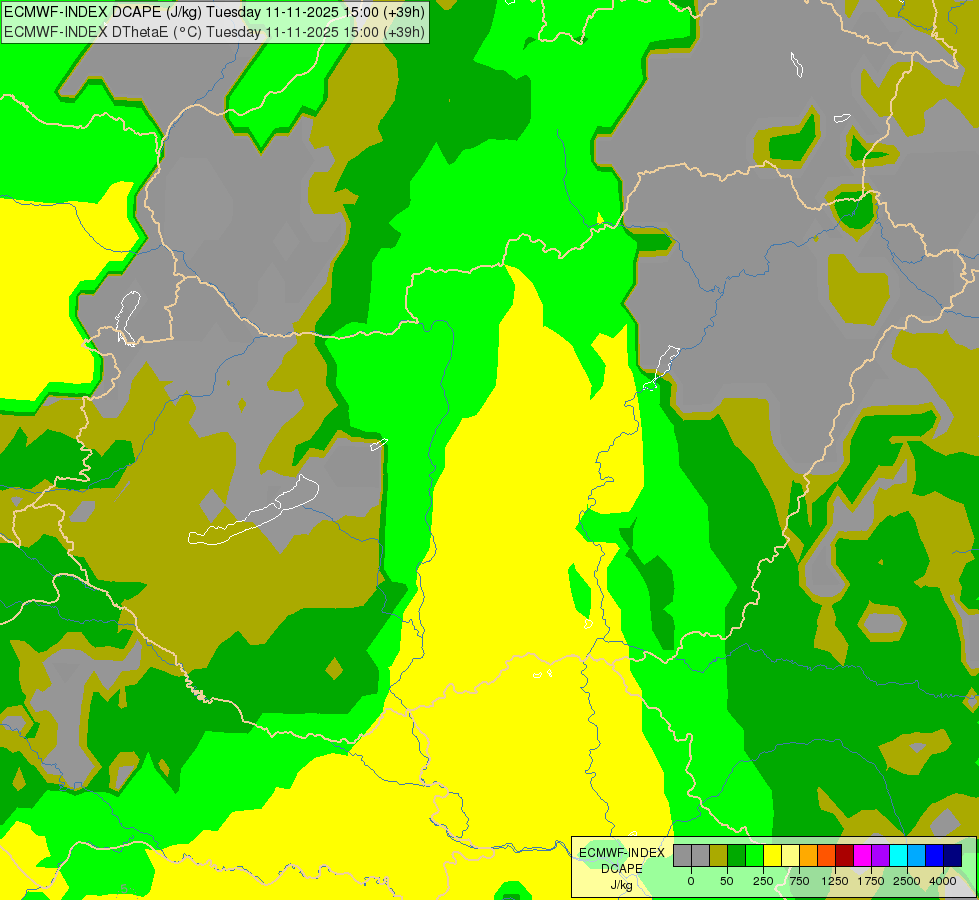The height and width of the screenshot is (900, 979).
Task: Click the dark red legend swatch
Action: tap(845, 856)
